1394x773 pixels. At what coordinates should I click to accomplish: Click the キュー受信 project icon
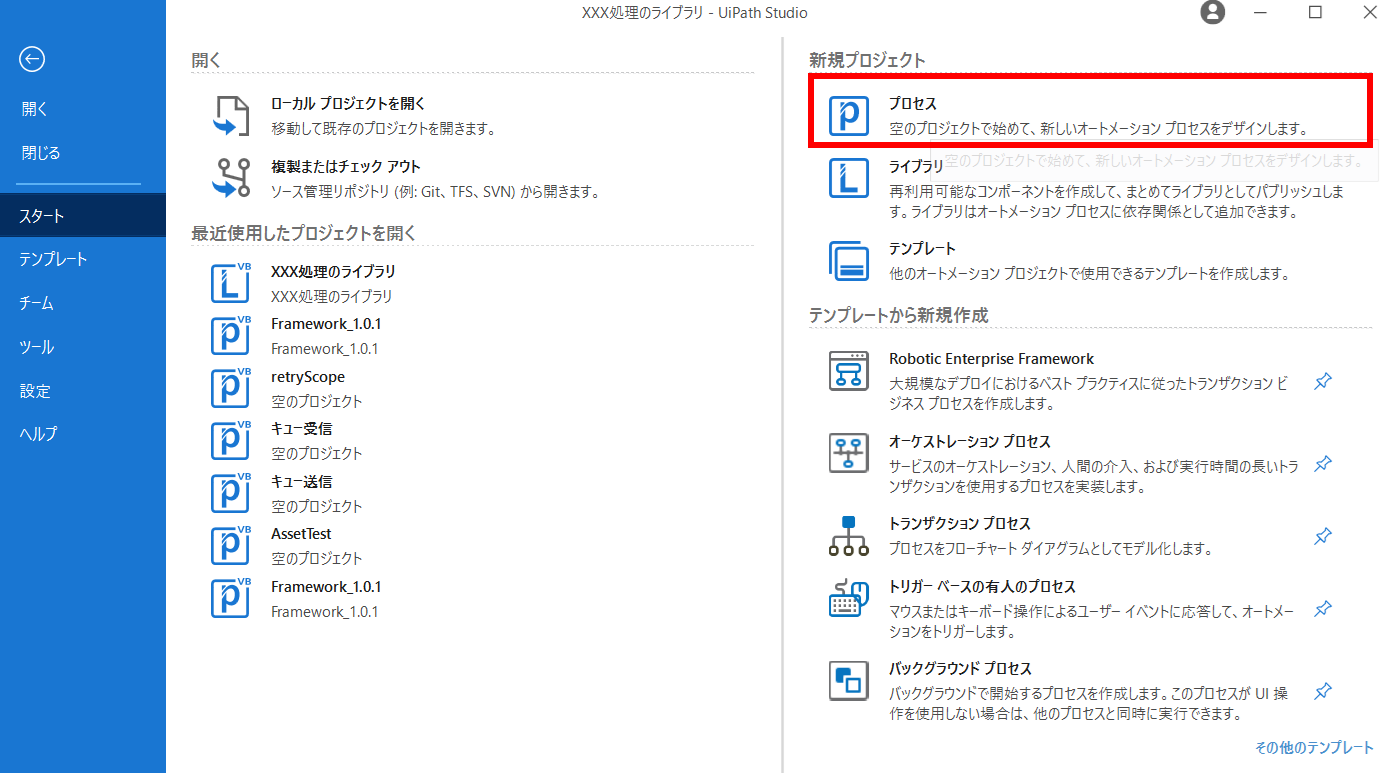point(231,440)
